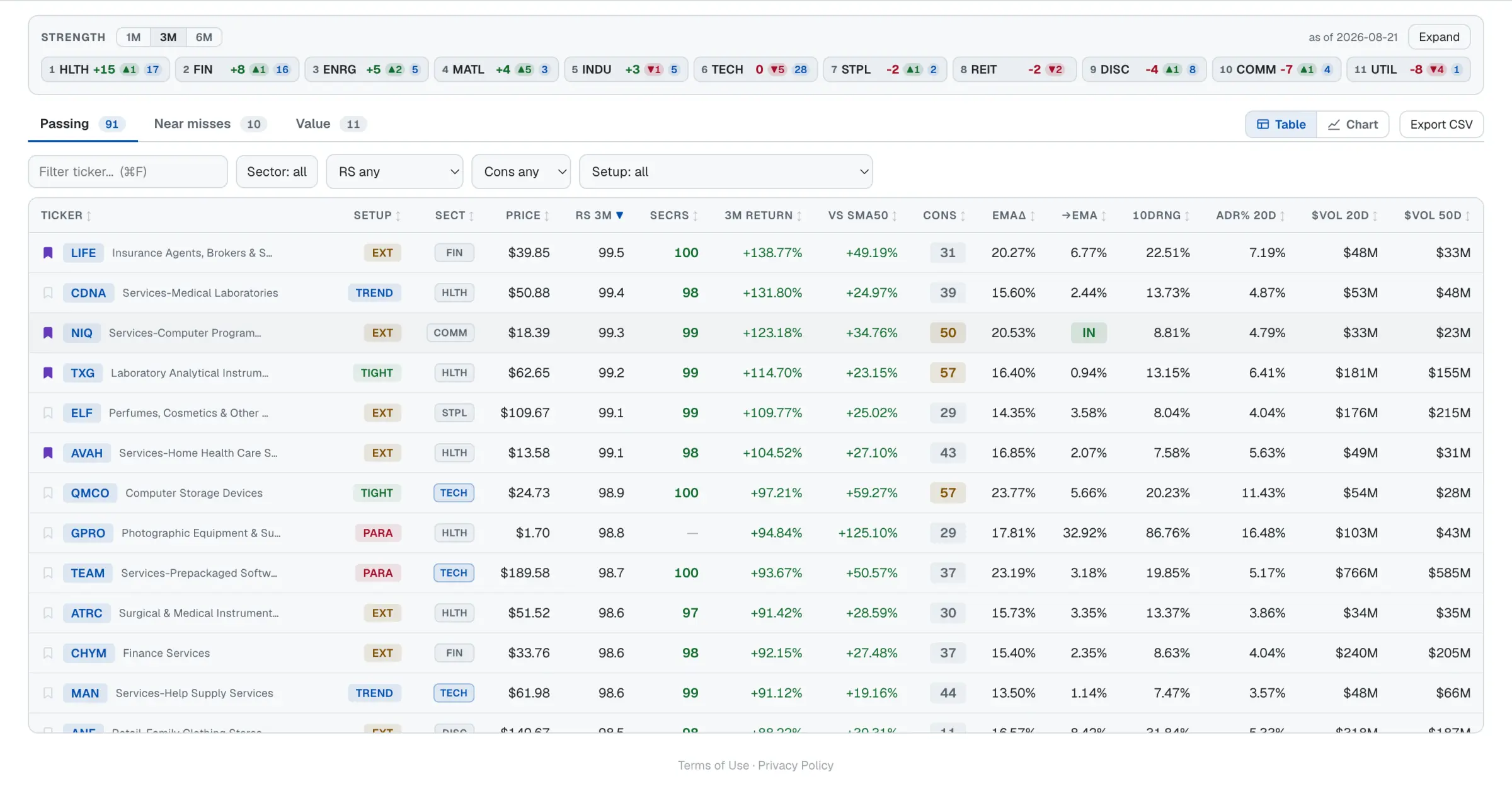Image resolution: width=1512 pixels, height=803 pixels.
Task: Expand the strength panel
Action: point(1439,37)
